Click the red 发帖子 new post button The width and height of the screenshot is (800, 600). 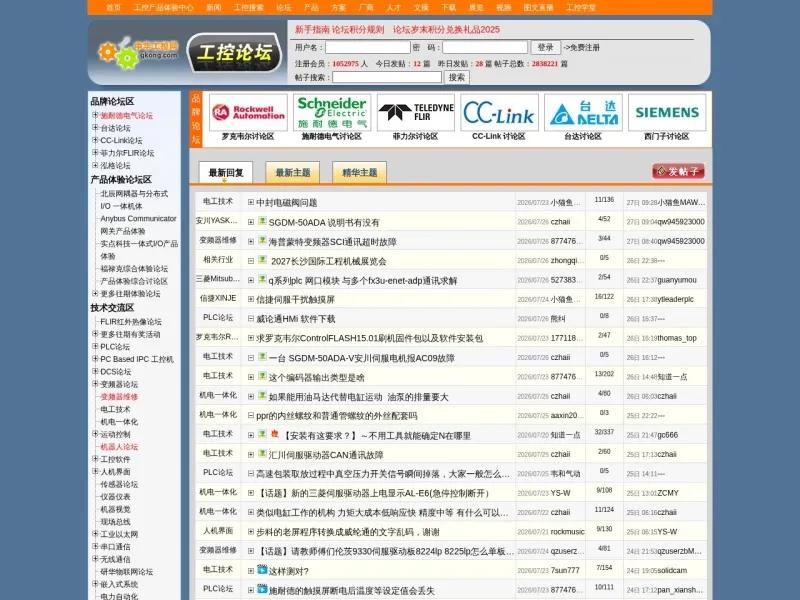pyautogui.click(x=678, y=171)
